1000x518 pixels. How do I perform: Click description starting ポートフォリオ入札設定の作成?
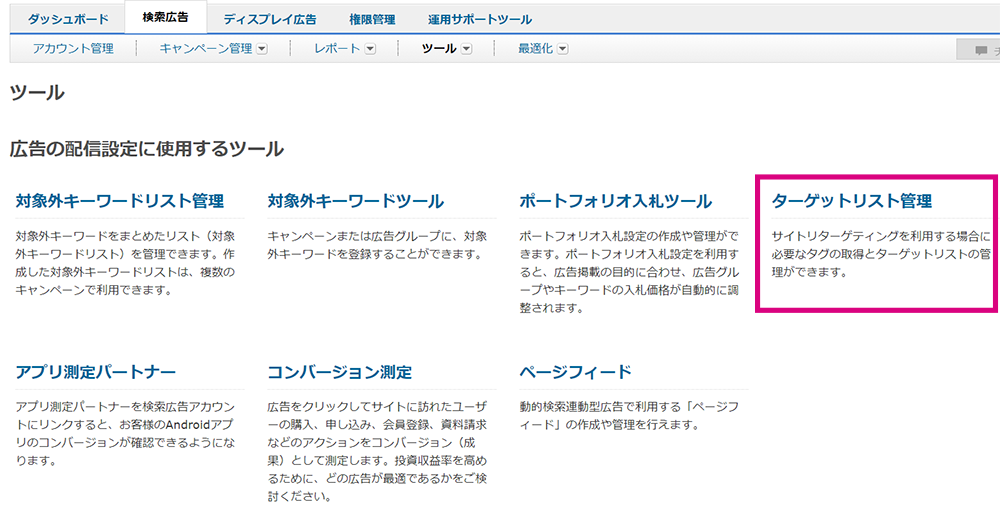pos(629,272)
